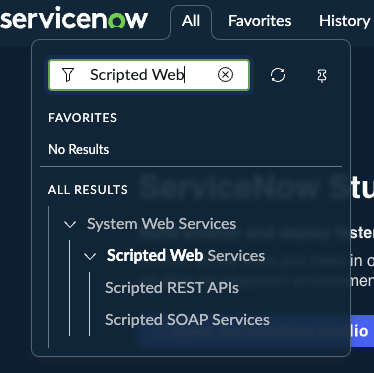
Task: Click the No Results text
Action: pyautogui.click(x=79, y=149)
